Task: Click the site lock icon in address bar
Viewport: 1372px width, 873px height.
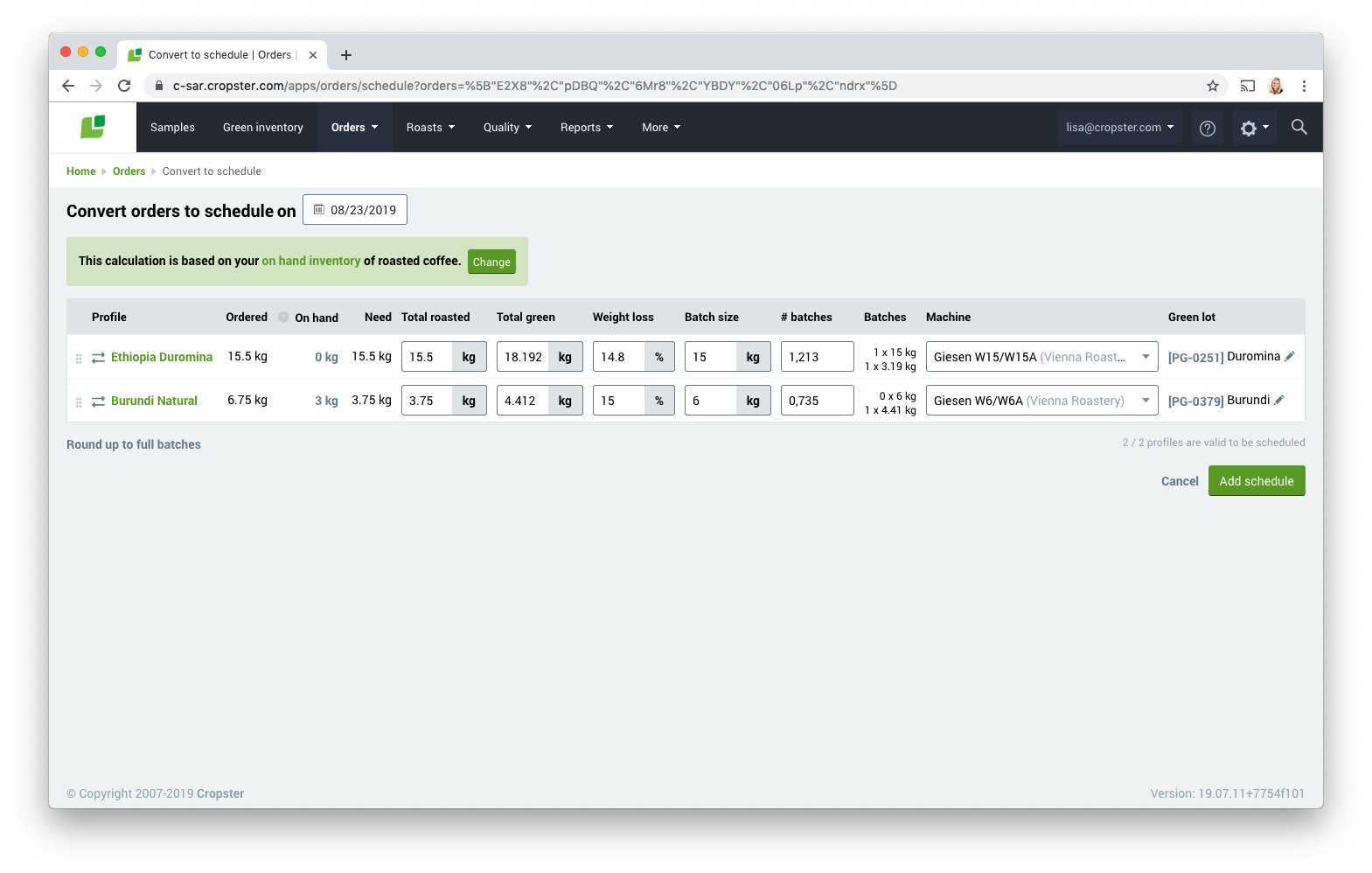Action: coord(159,86)
